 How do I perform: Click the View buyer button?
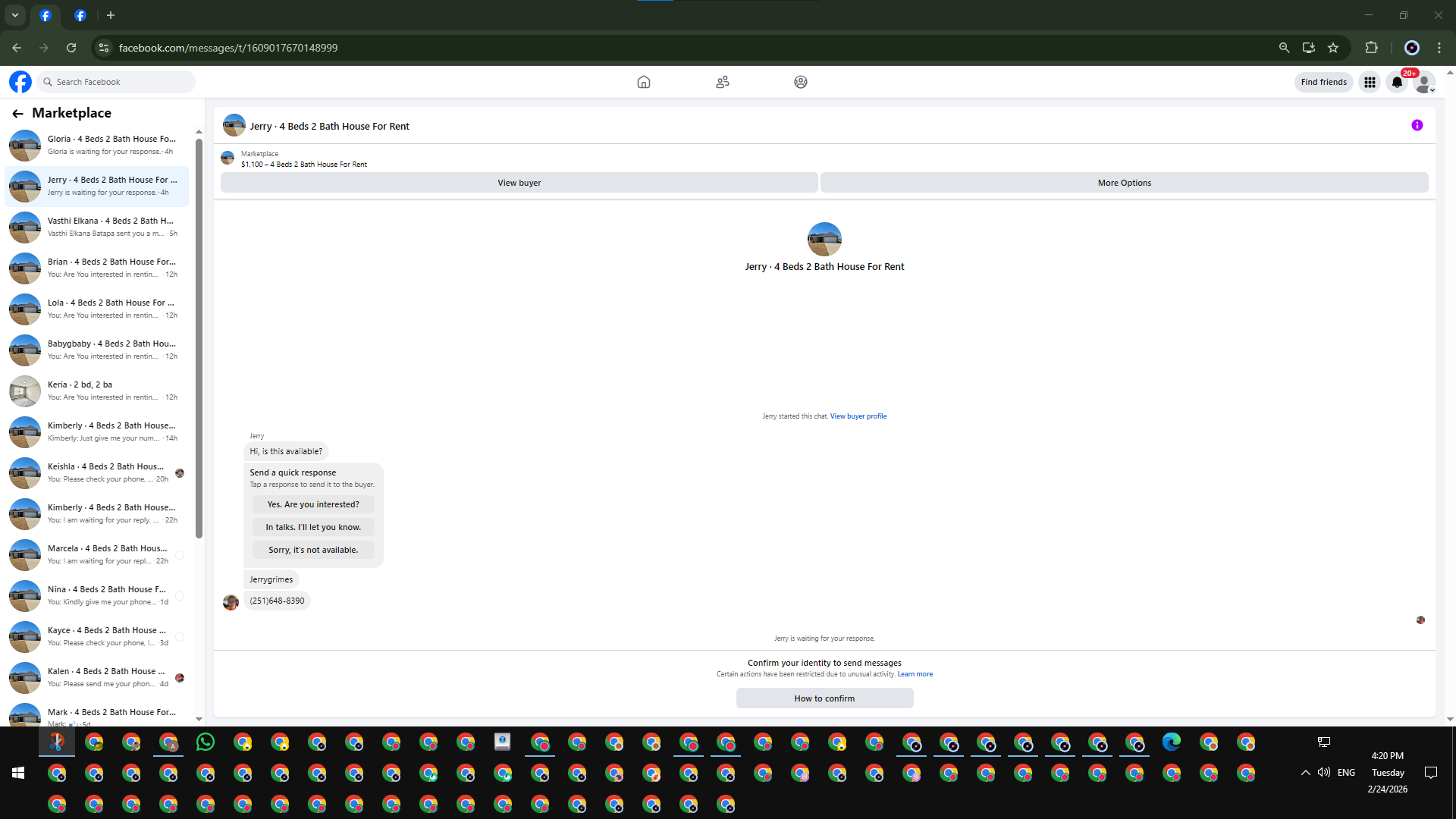pyautogui.click(x=519, y=183)
